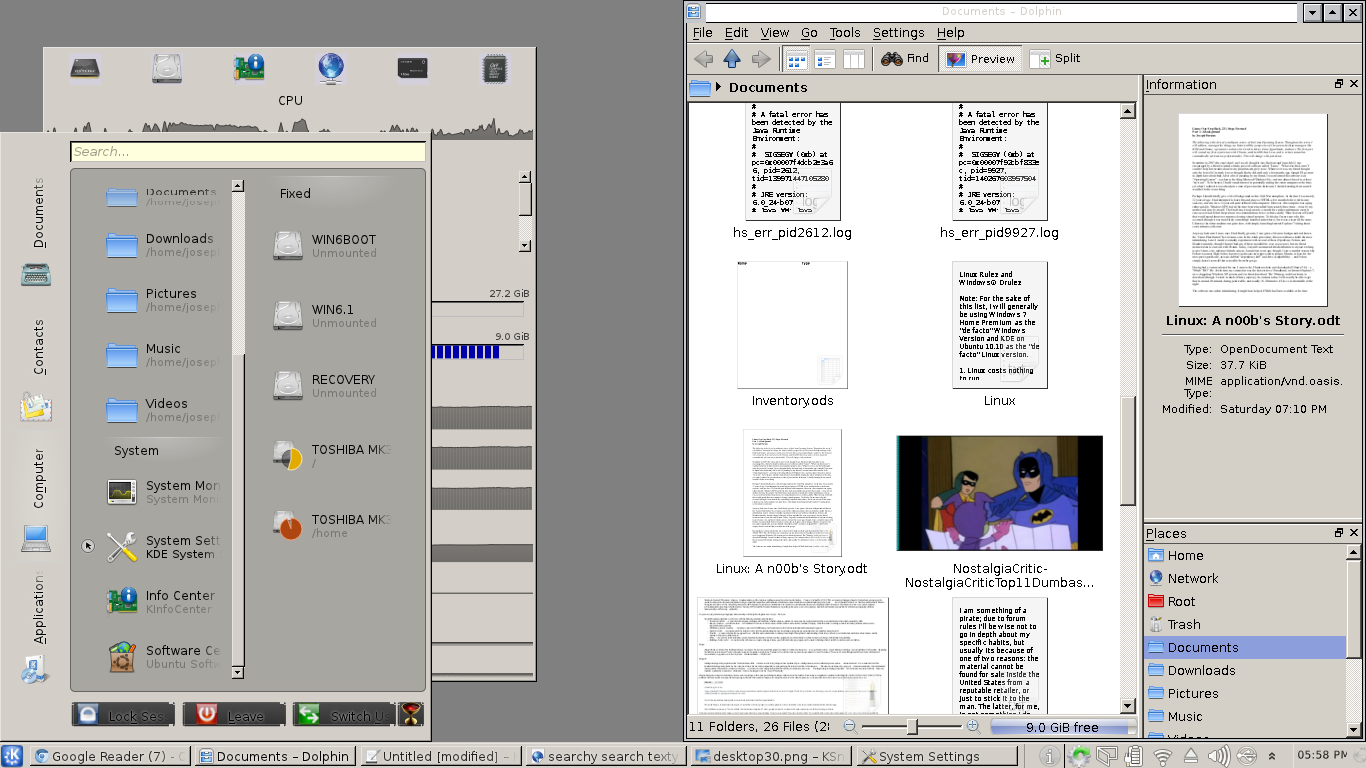Toggle the Preview button in Dolphin's toolbar

(x=980, y=59)
